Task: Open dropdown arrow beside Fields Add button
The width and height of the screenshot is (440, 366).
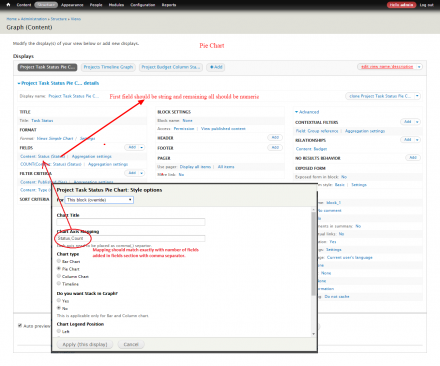Action: (x=142, y=147)
